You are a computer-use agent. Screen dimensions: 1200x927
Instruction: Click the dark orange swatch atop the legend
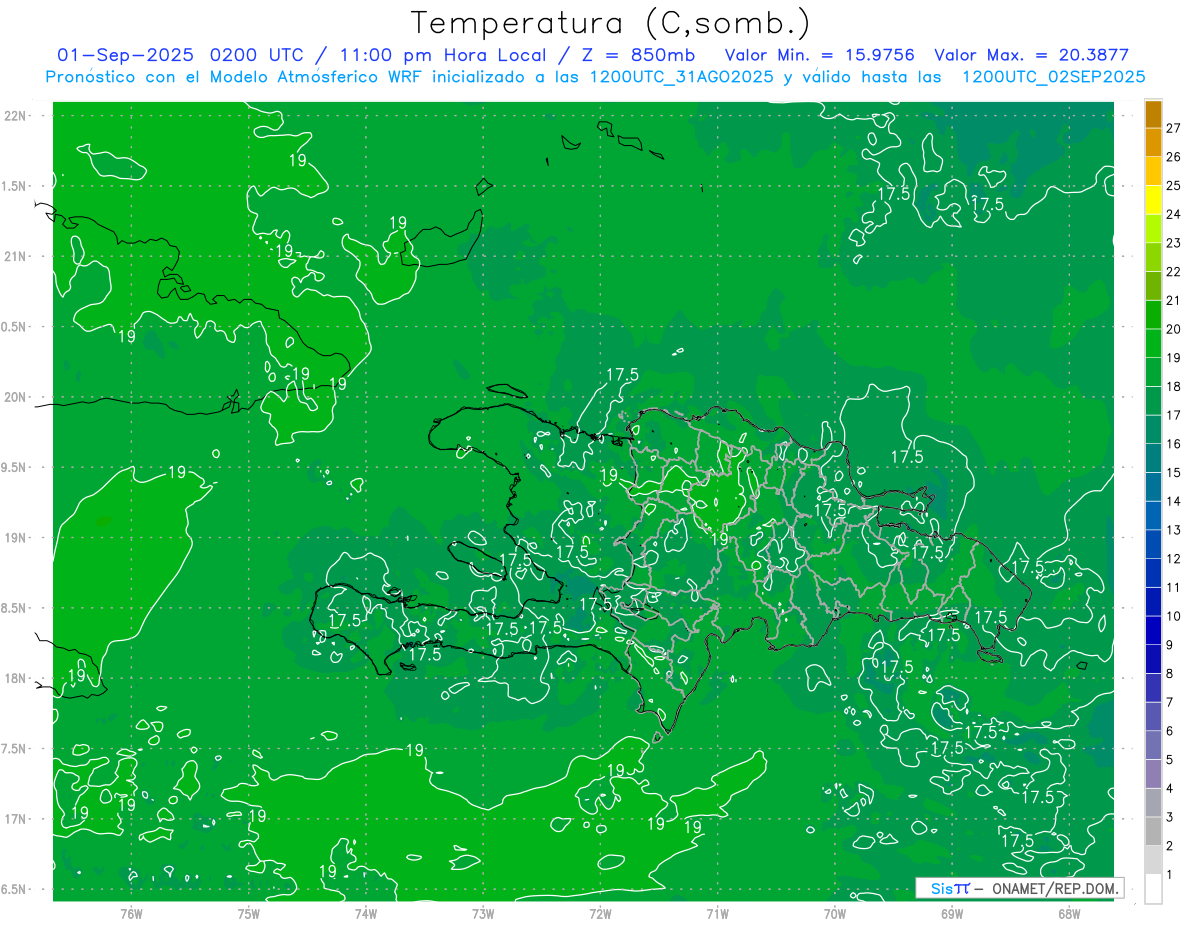click(x=1153, y=115)
